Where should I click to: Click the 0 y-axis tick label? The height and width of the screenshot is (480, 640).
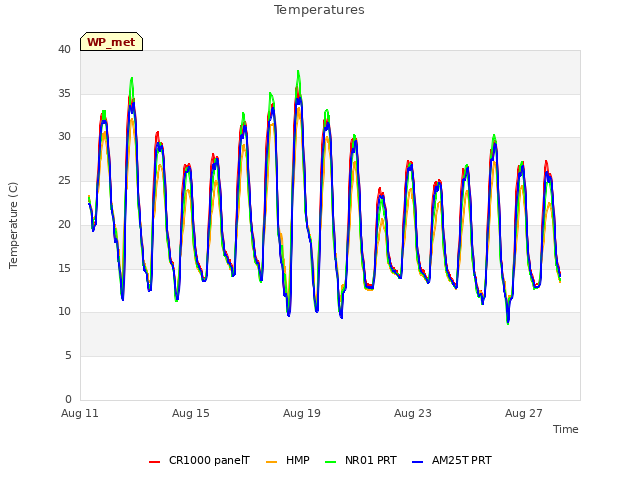(x=68, y=399)
